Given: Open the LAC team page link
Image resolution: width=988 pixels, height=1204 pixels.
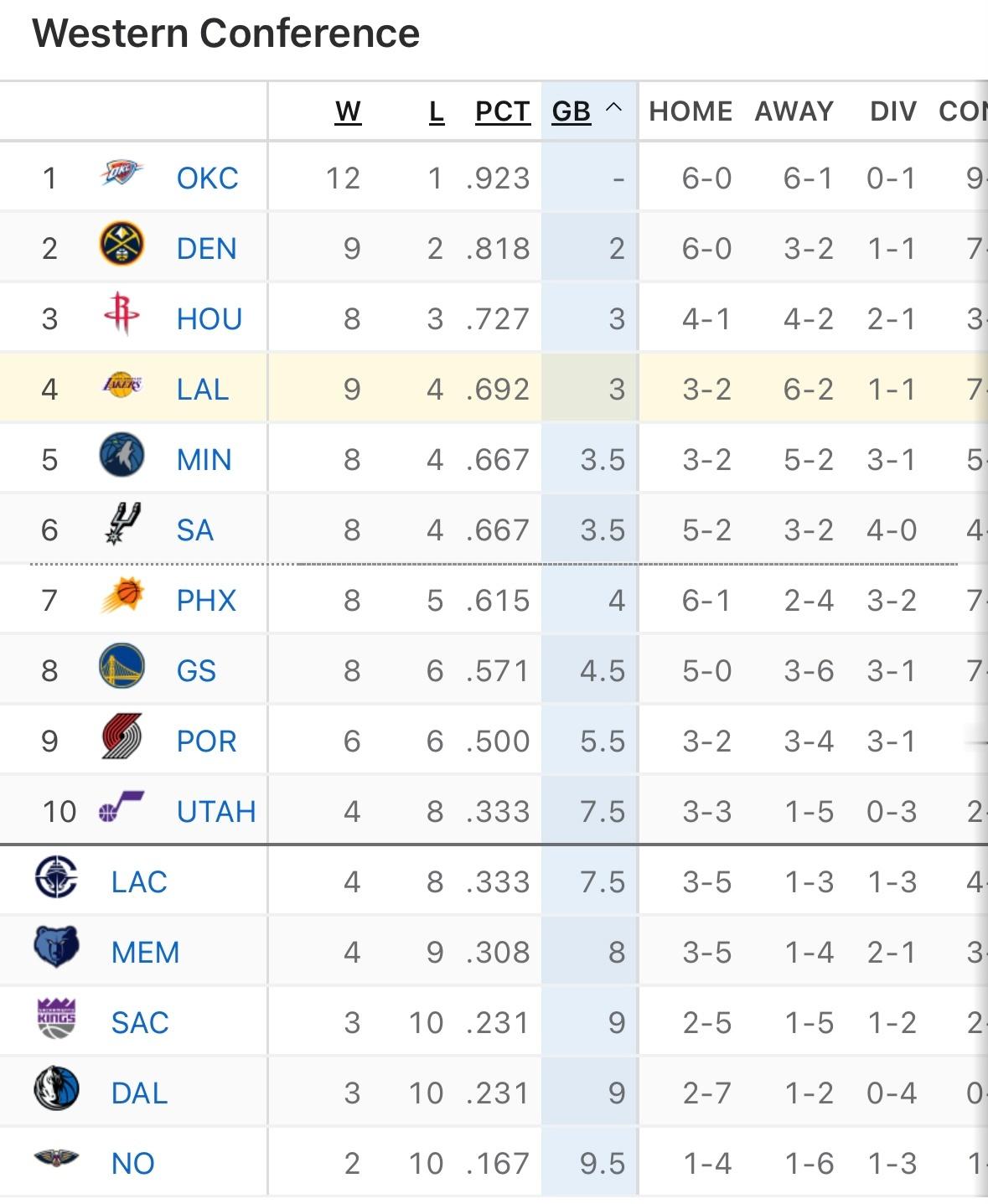Looking at the screenshot, I should (139, 882).
